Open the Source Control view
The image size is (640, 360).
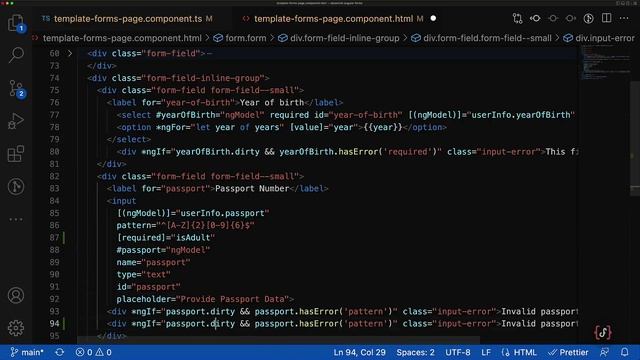(16, 88)
